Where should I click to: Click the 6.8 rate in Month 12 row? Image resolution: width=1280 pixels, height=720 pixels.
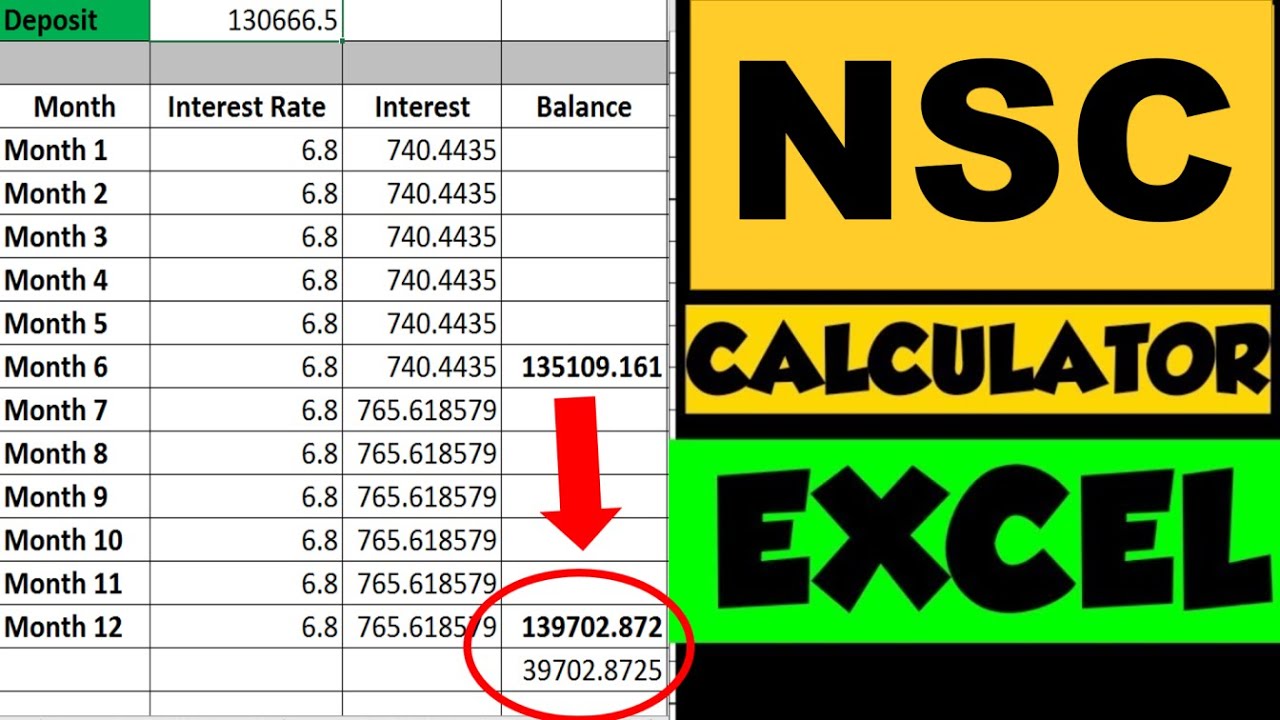click(x=246, y=627)
